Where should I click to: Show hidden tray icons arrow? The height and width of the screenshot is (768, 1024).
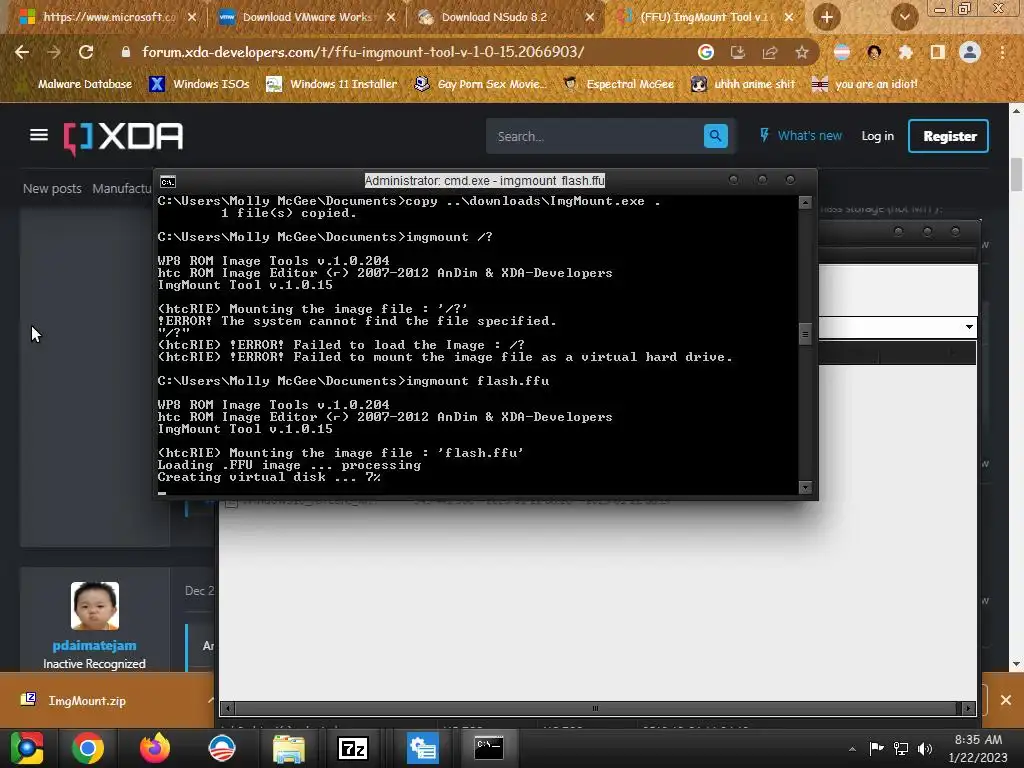click(852, 748)
